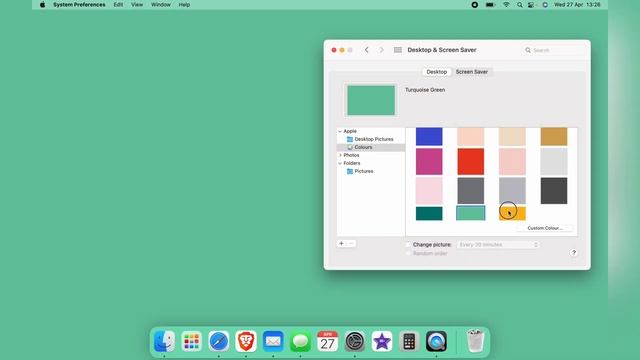Image resolution: width=640 pixels, height=360 pixels.
Task: Open Finder from the dock
Action: 164,341
